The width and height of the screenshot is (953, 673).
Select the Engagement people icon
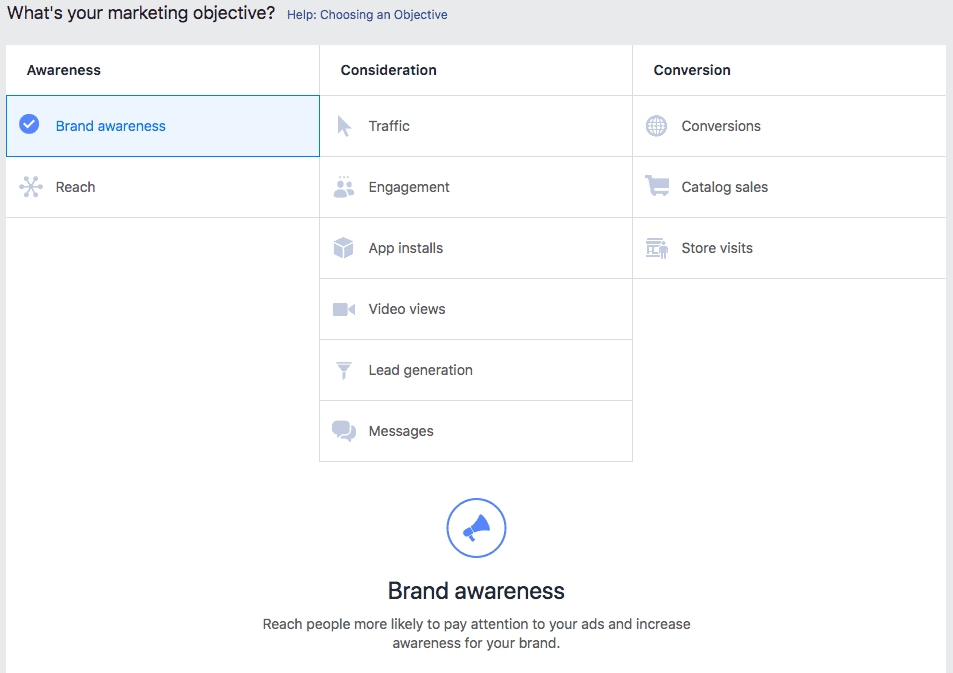tap(344, 187)
